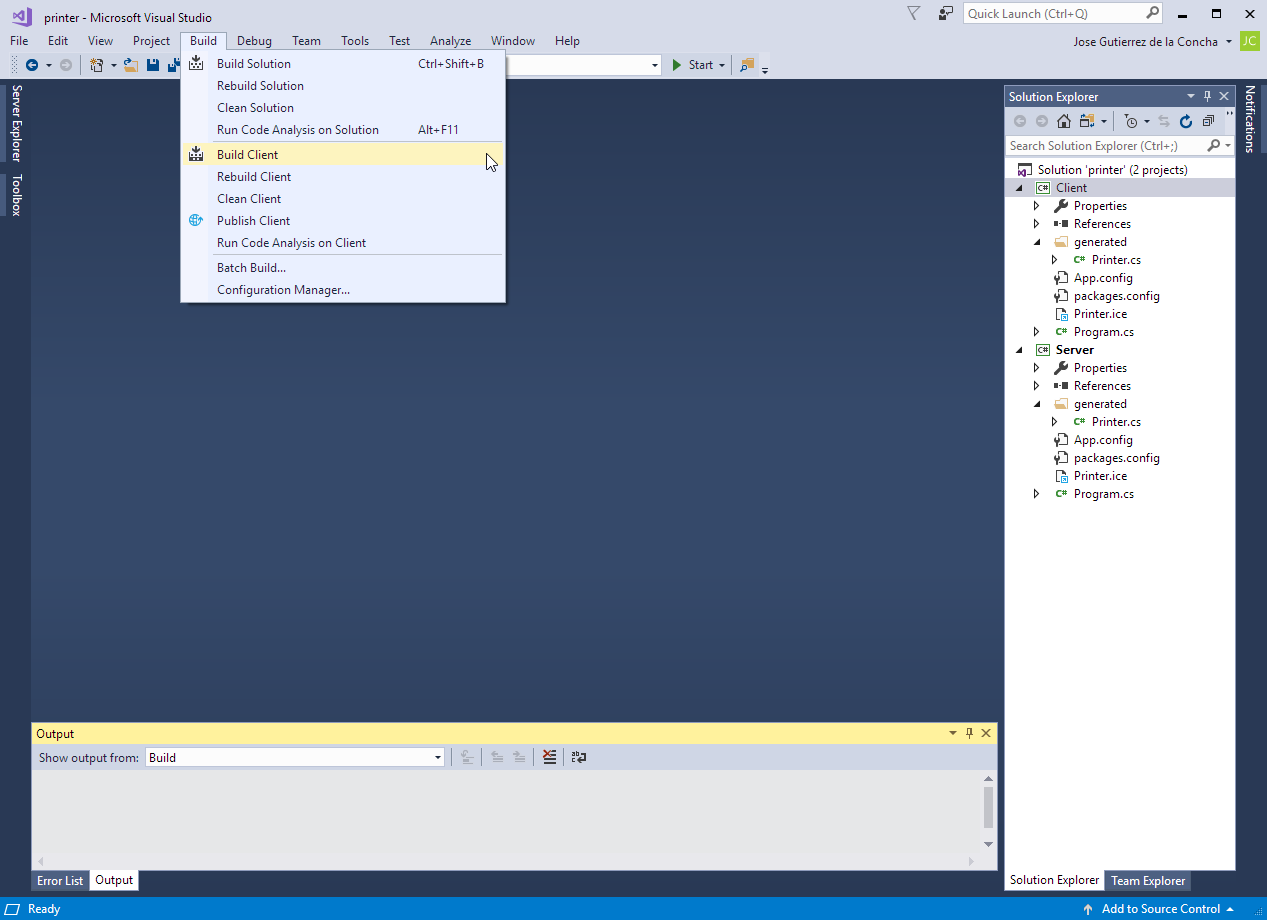1267x920 pixels.
Task: Toggle word wrap in Output window
Action: point(579,757)
